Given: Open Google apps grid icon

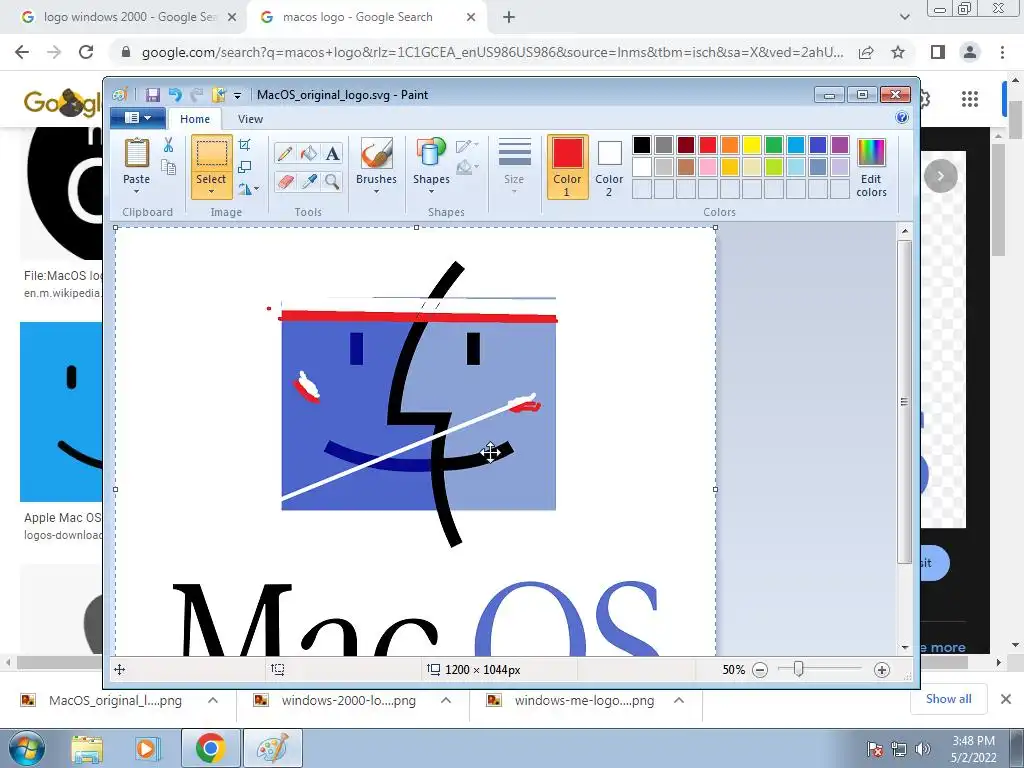Looking at the screenshot, I should [x=970, y=99].
